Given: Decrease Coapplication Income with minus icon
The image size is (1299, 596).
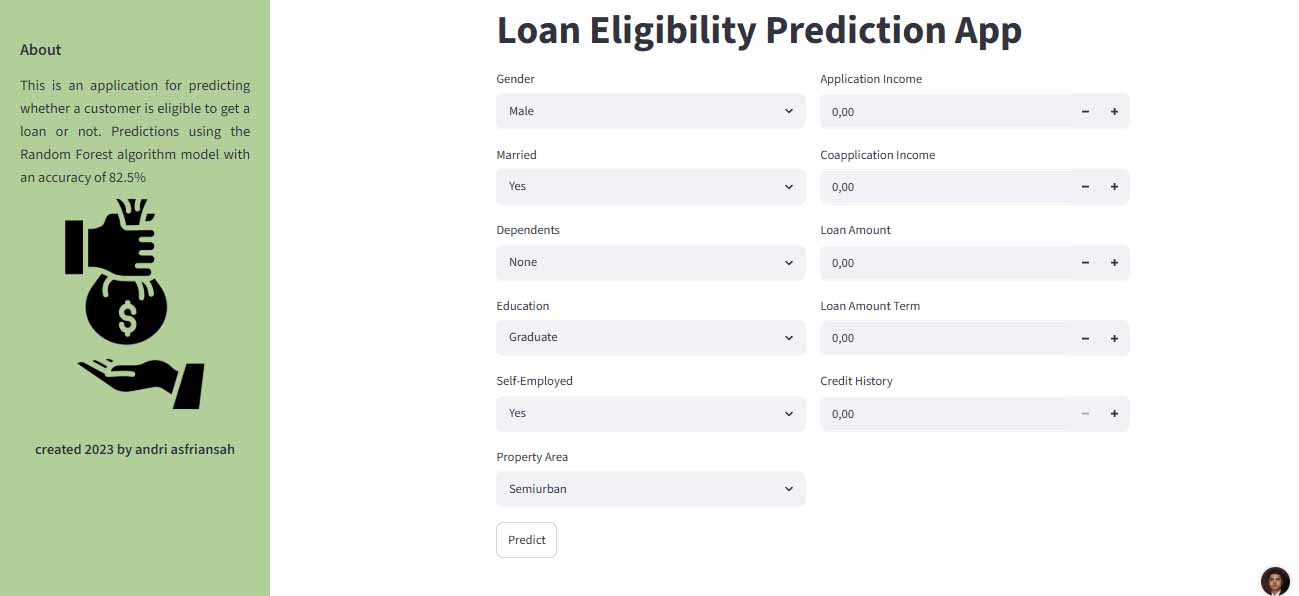Looking at the screenshot, I should [x=1085, y=187].
